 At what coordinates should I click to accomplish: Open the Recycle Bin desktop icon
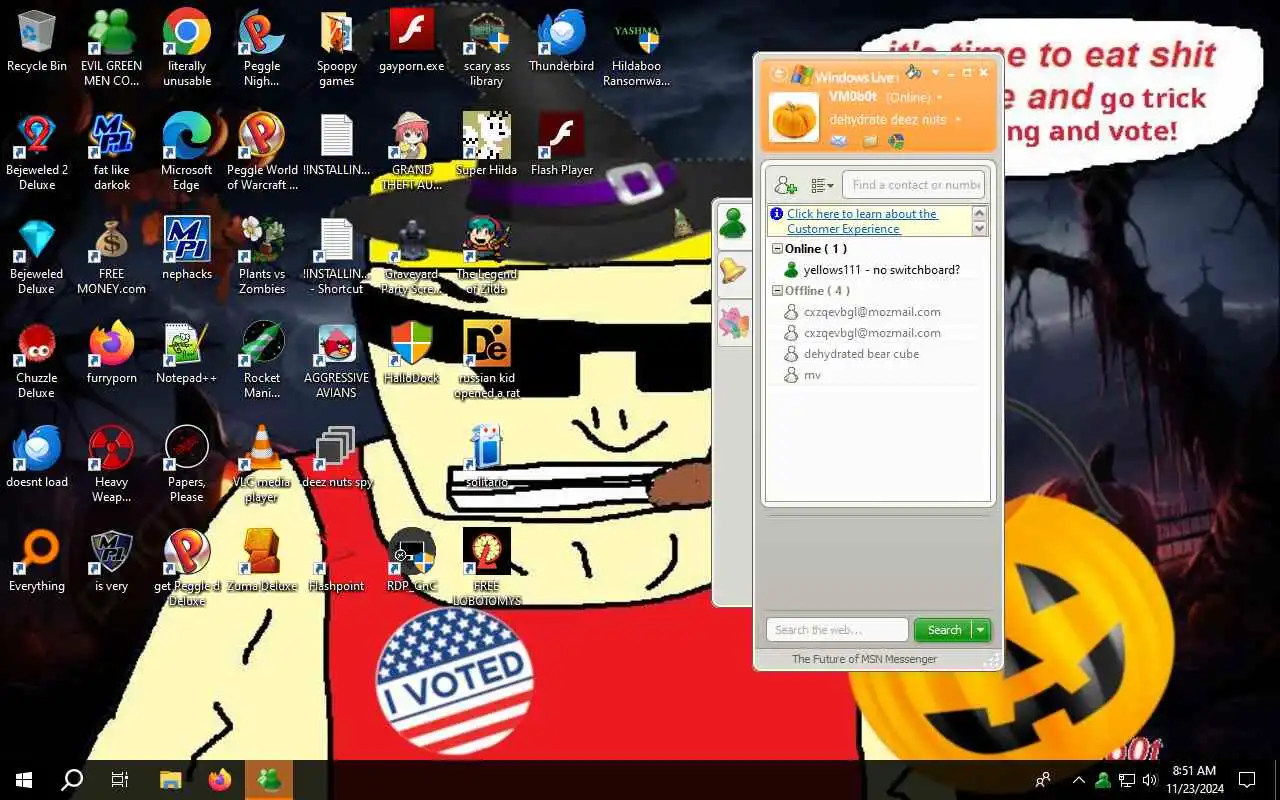(37, 42)
